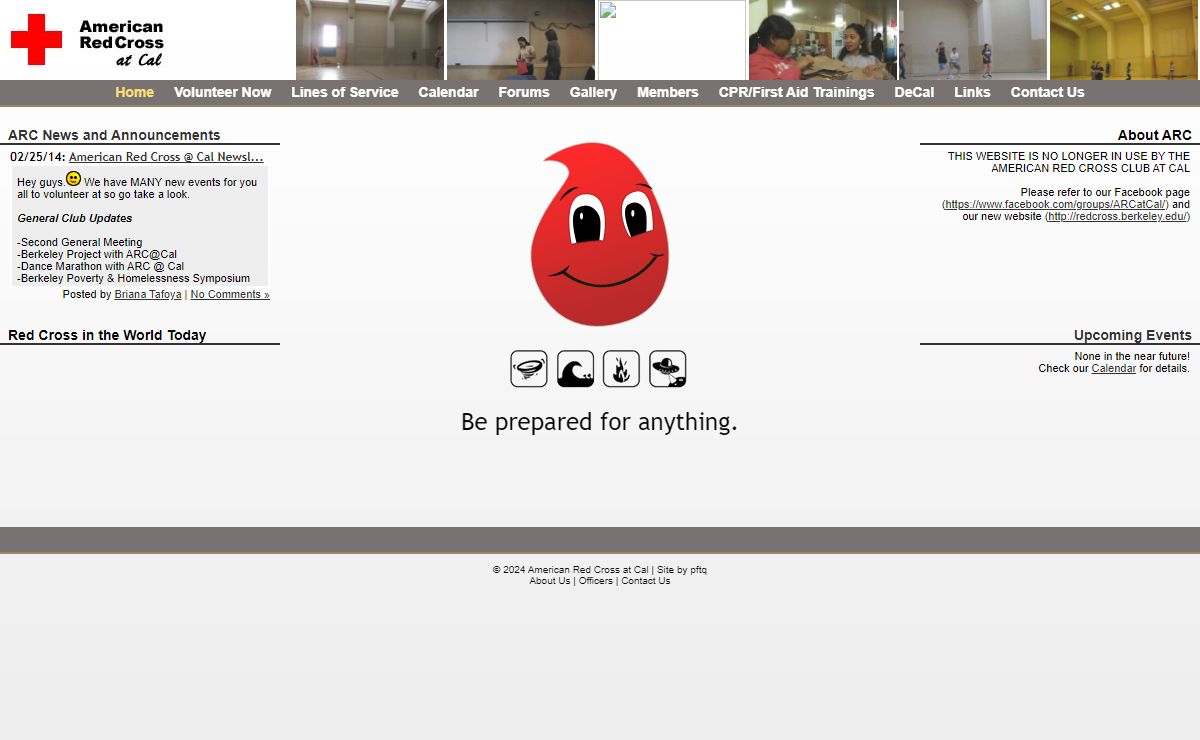Open About Us footer link
The height and width of the screenshot is (740, 1200).
[550, 581]
